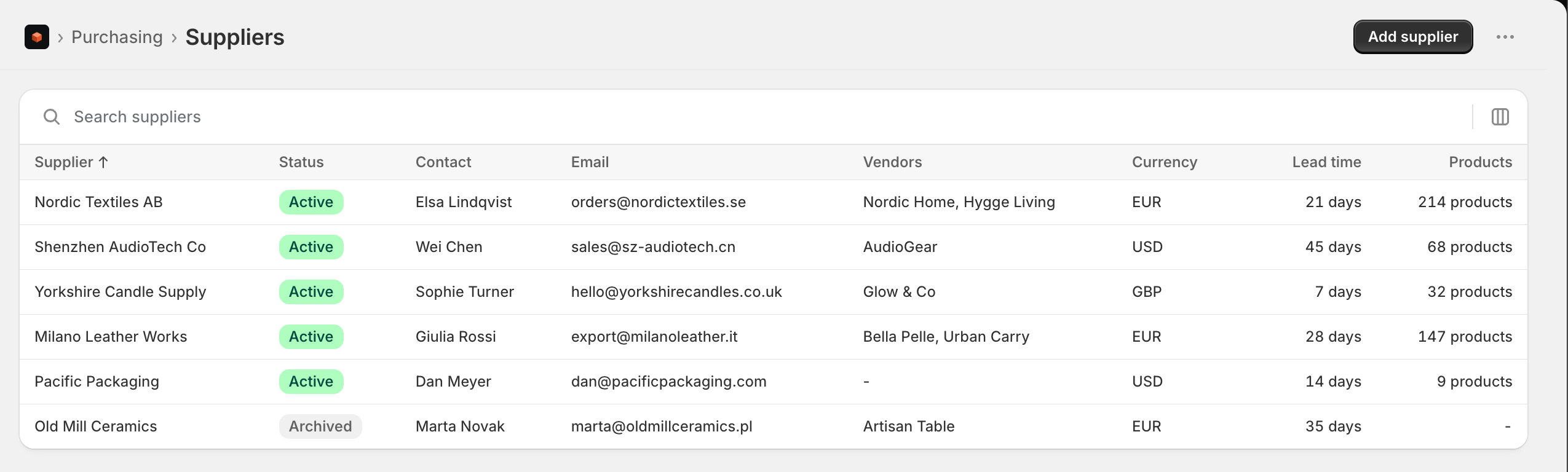Image resolution: width=1568 pixels, height=472 pixels.
Task: Click 147 products cell
Action: coord(1465,337)
